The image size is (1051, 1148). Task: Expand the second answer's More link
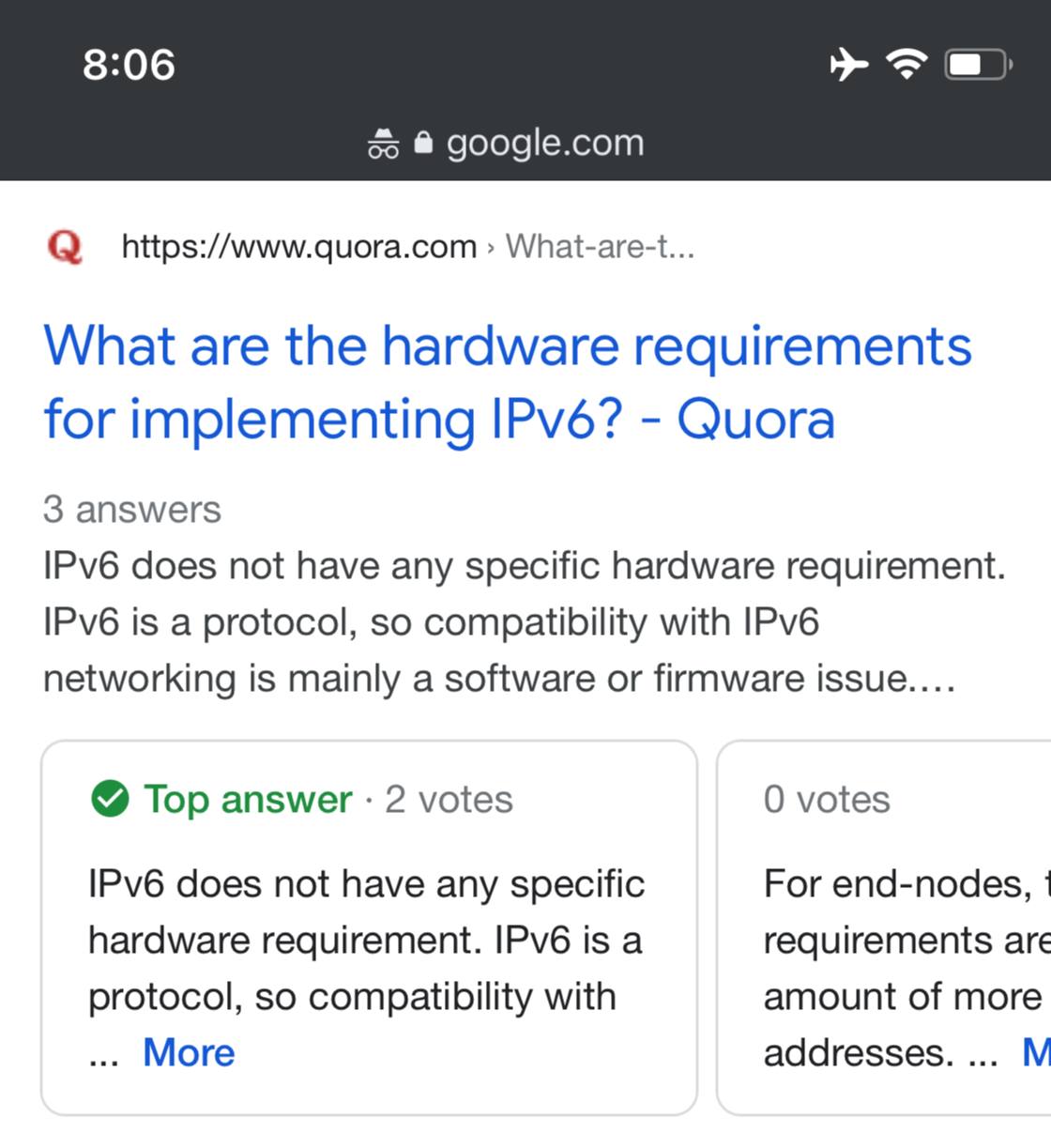tap(1036, 1052)
